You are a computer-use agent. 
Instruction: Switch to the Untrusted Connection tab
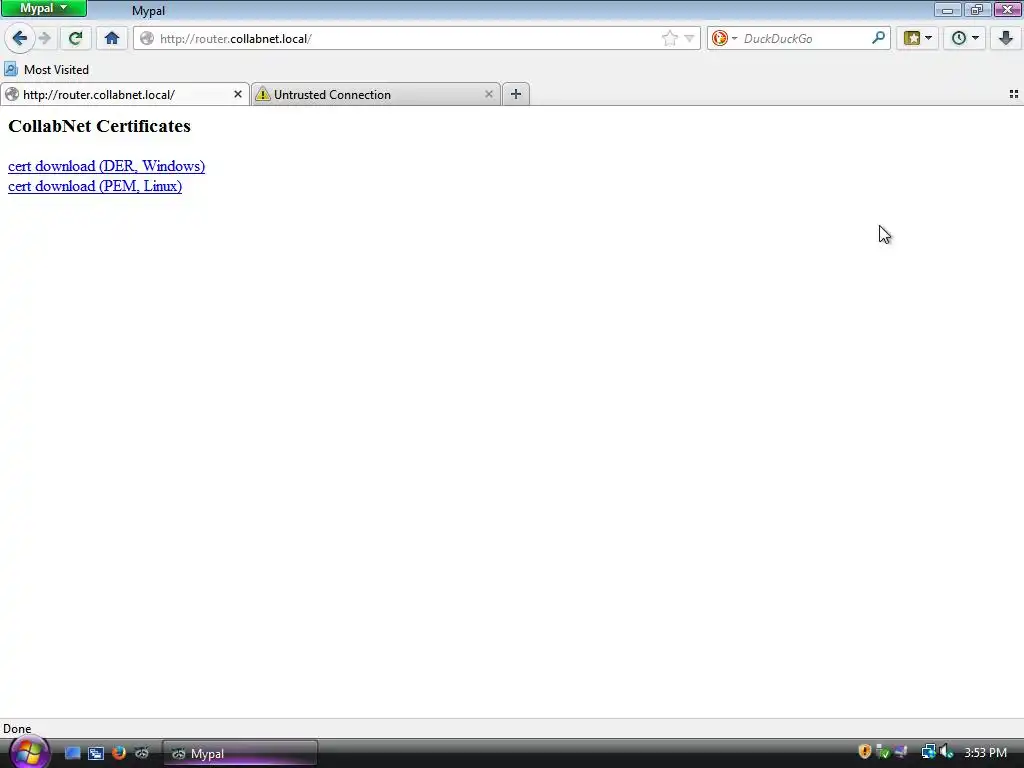(376, 95)
